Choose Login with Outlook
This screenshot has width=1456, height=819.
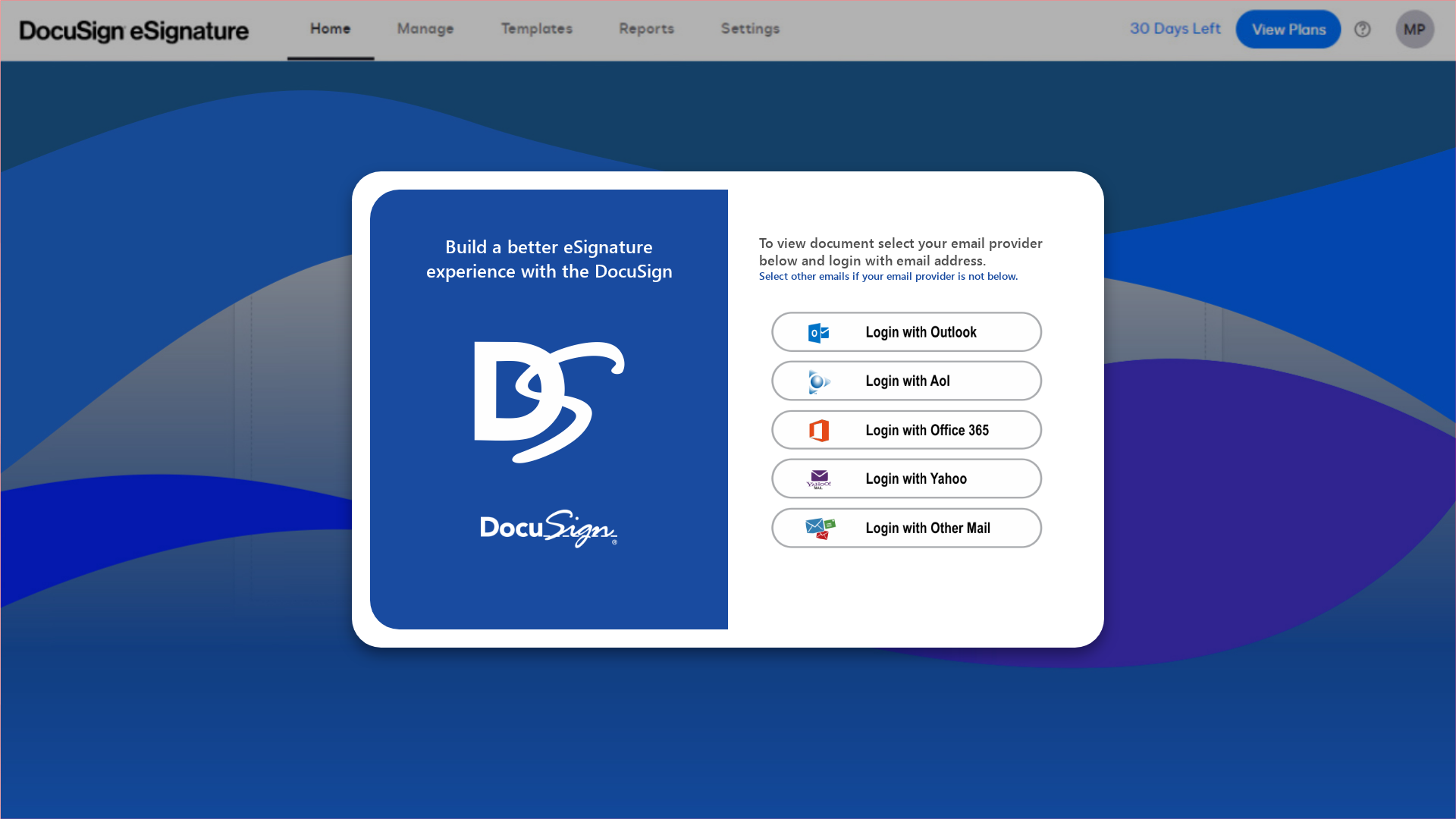coord(907,332)
